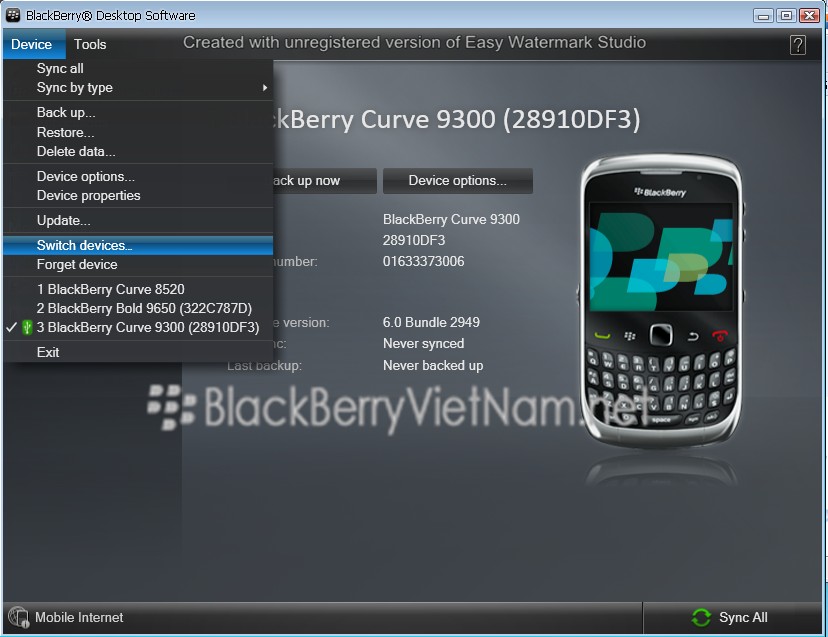Open the help question mark icon
The width and height of the screenshot is (828, 637).
tap(797, 45)
